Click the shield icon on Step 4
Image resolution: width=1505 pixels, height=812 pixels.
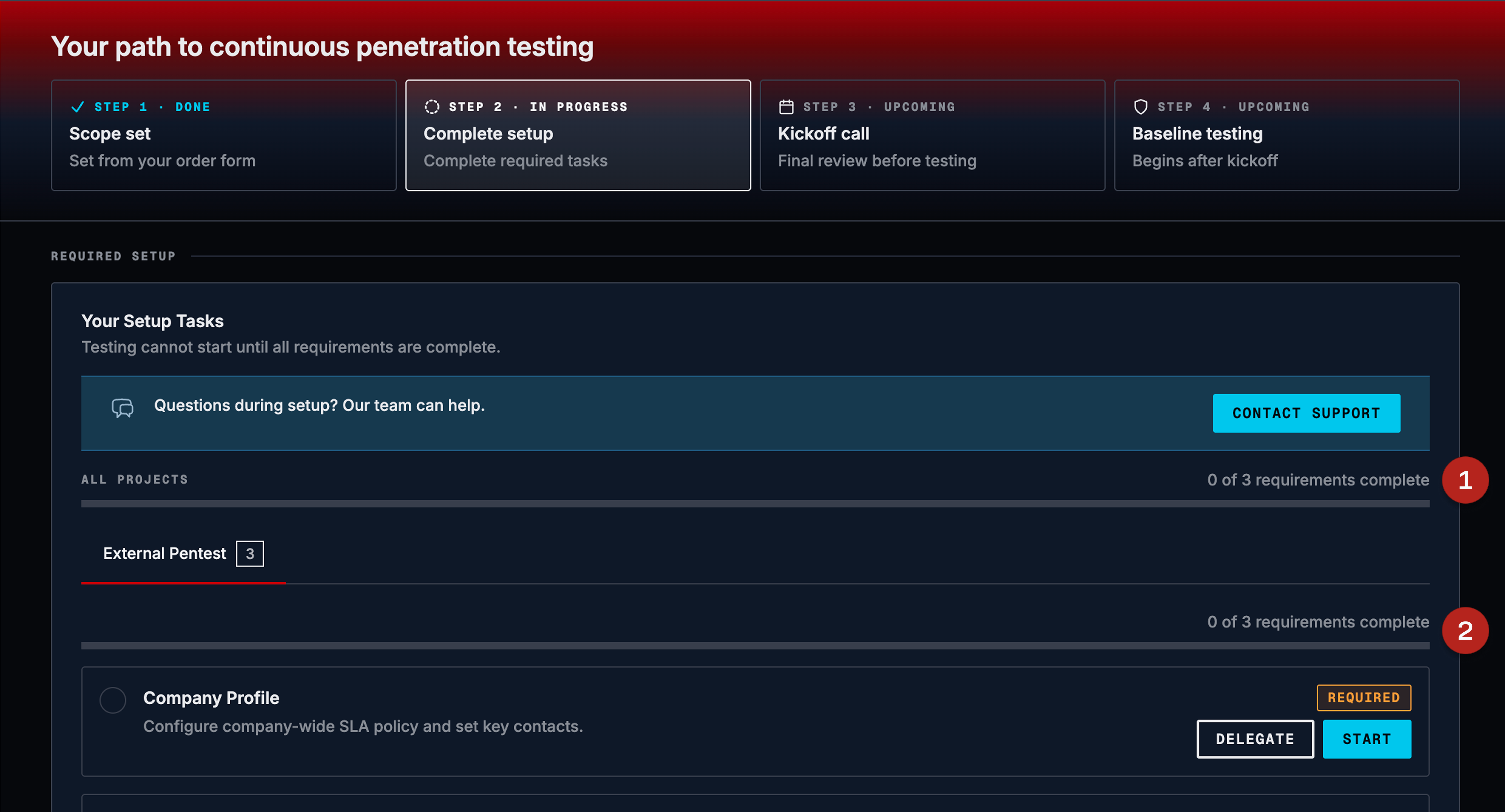point(1141,107)
